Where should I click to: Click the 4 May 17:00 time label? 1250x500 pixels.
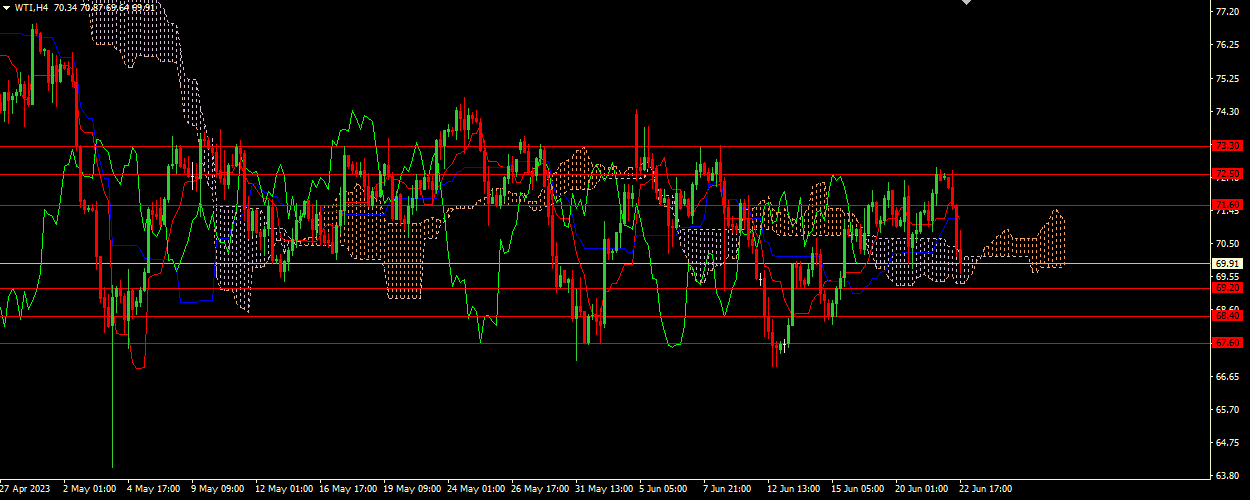(x=153, y=489)
